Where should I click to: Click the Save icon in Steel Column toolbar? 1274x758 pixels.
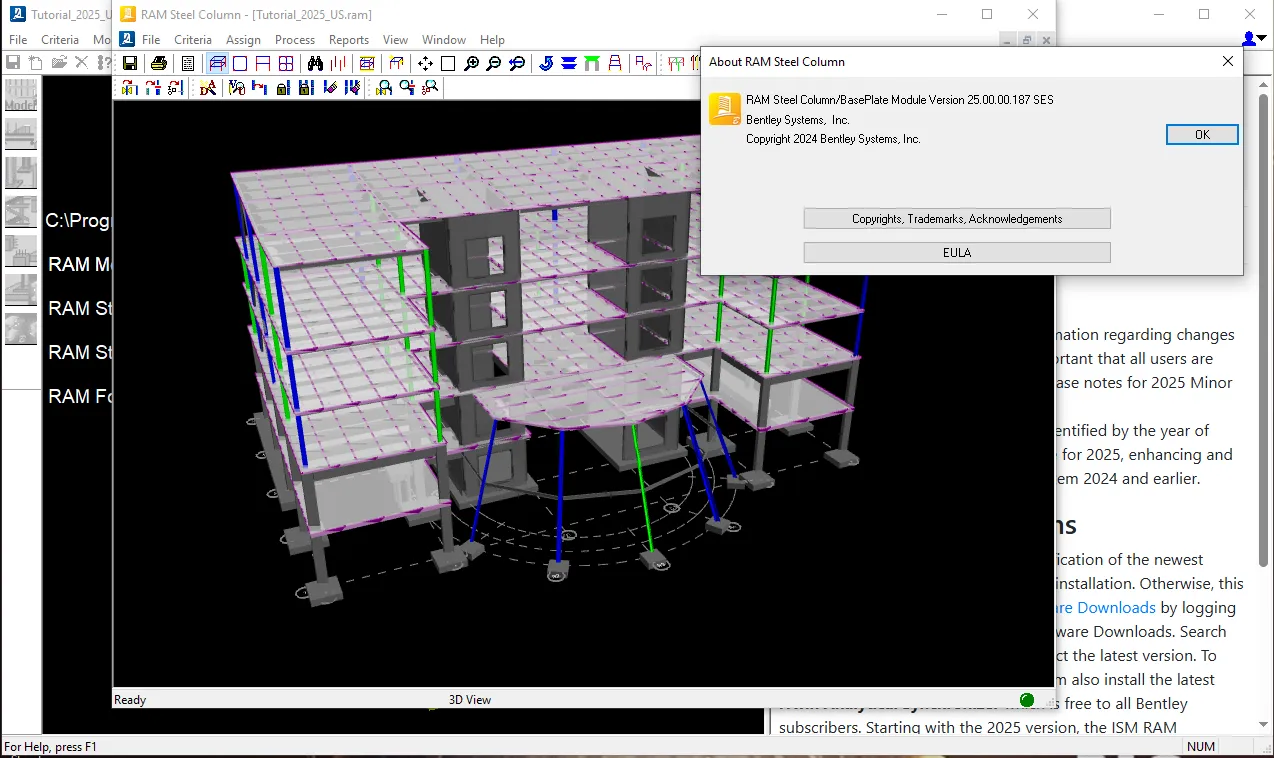tap(130, 63)
